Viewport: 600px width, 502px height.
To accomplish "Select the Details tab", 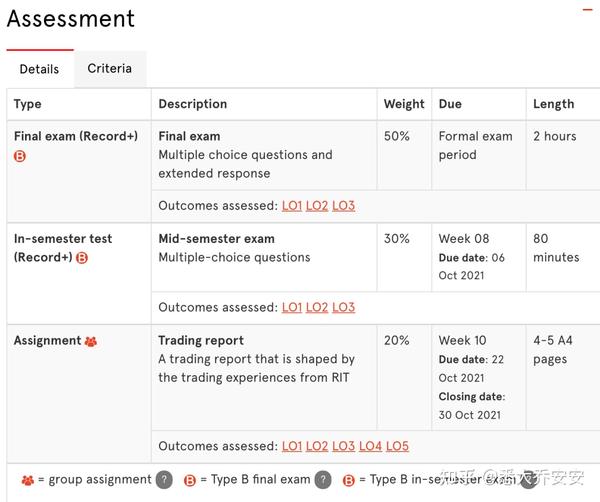I will [39, 69].
